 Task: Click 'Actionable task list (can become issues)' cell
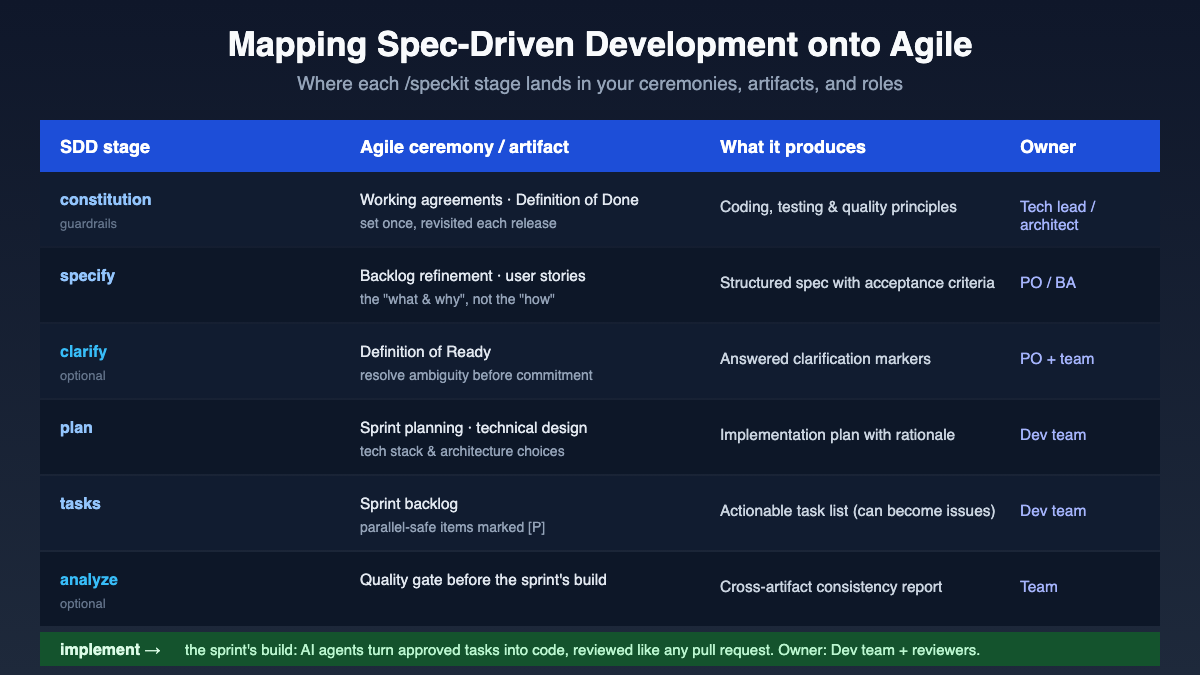tap(858, 511)
